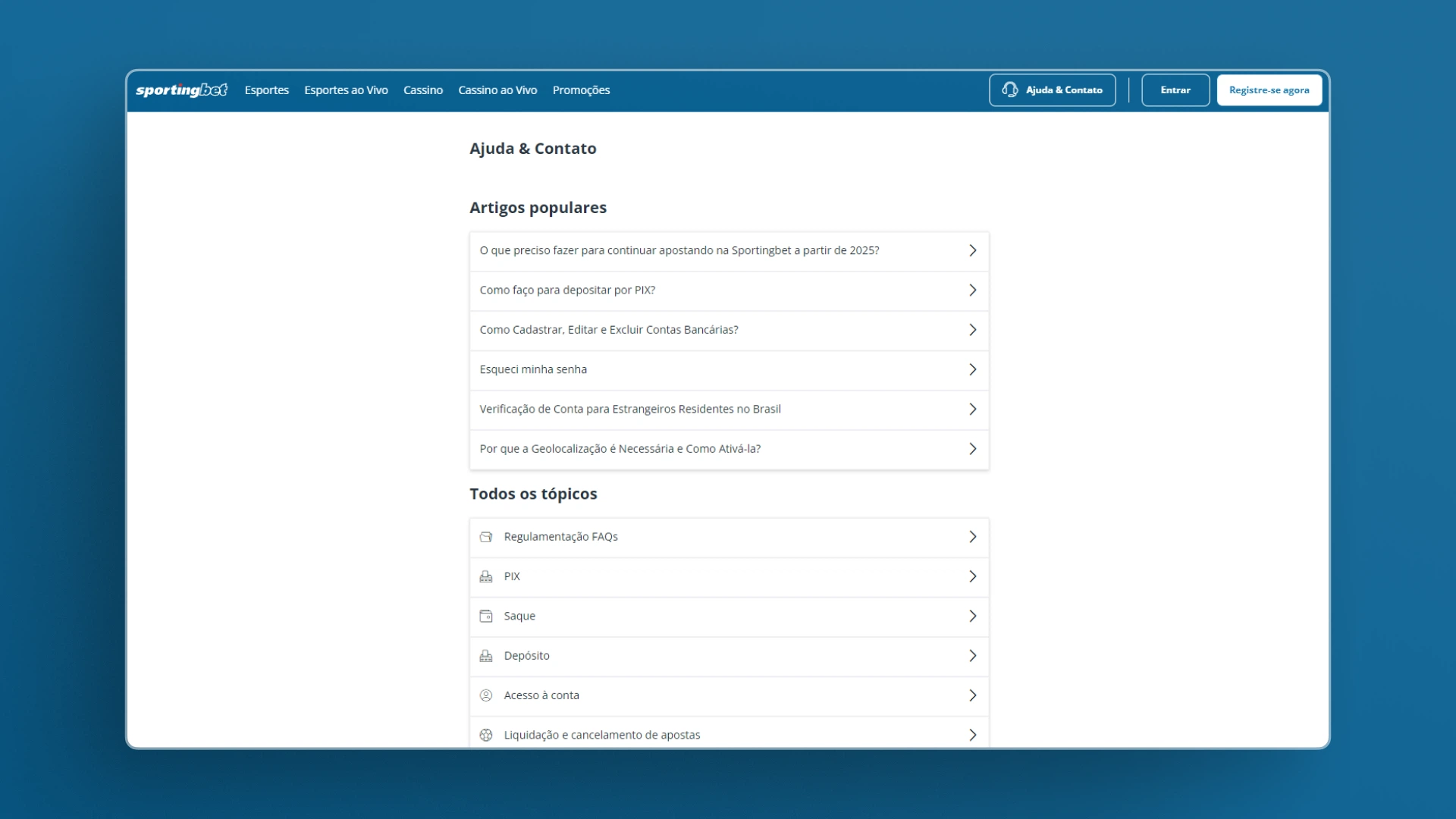1456x819 pixels.
Task: Open chevron for the Saque topic row
Action: click(972, 617)
